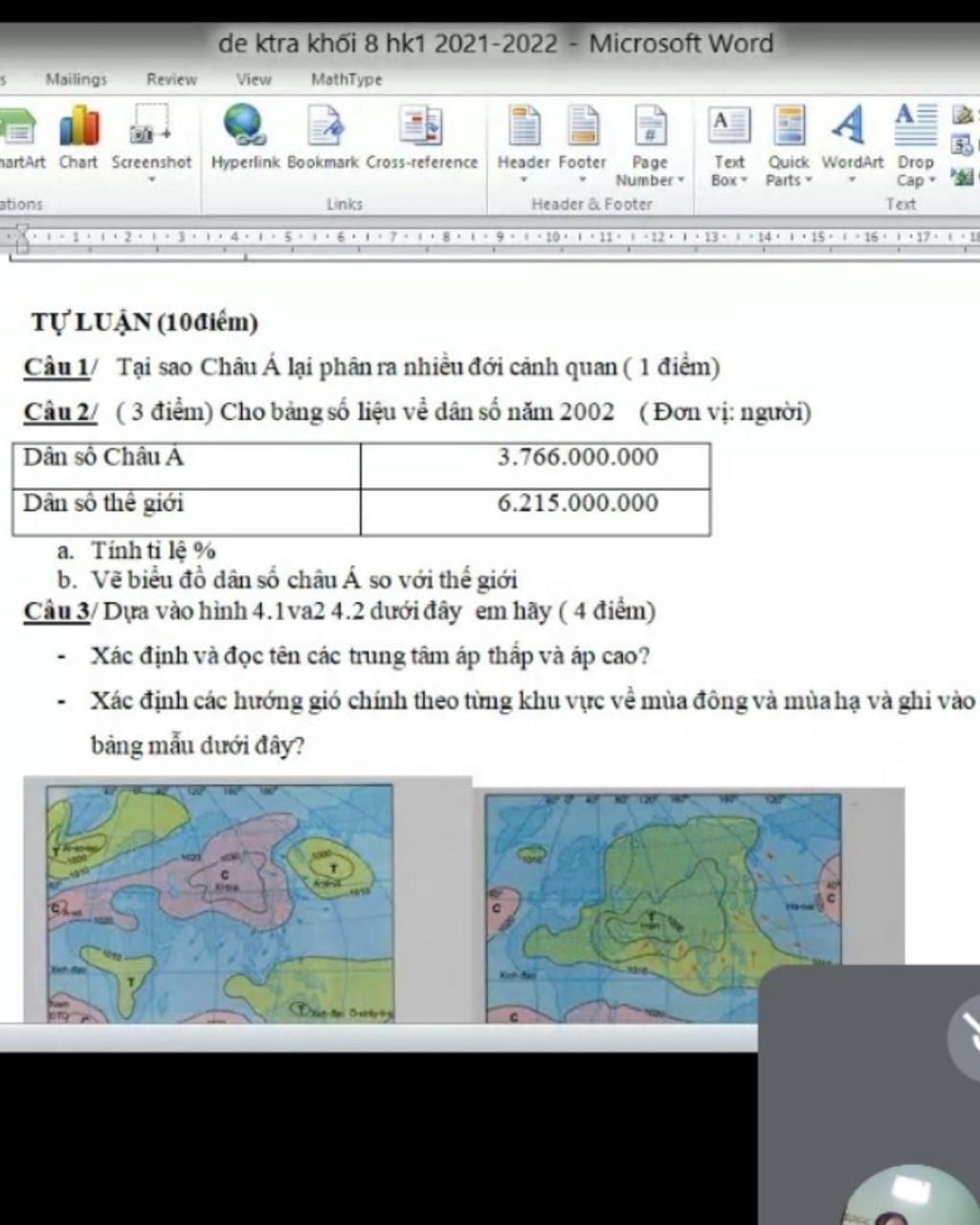This screenshot has height=1225, width=980.
Task: Click the Text Box icon
Action: click(x=729, y=127)
